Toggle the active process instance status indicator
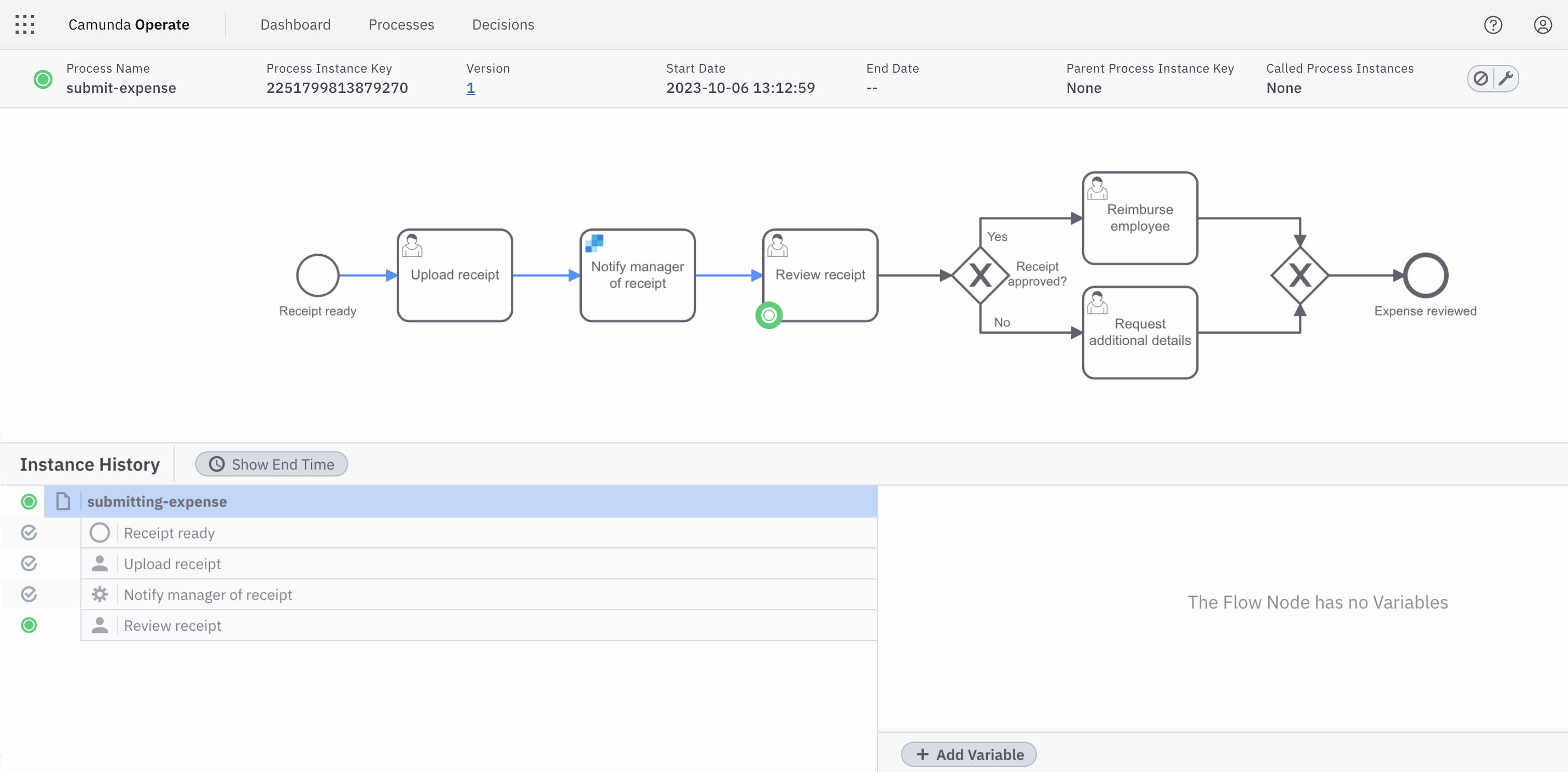1568x772 pixels. (39, 79)
